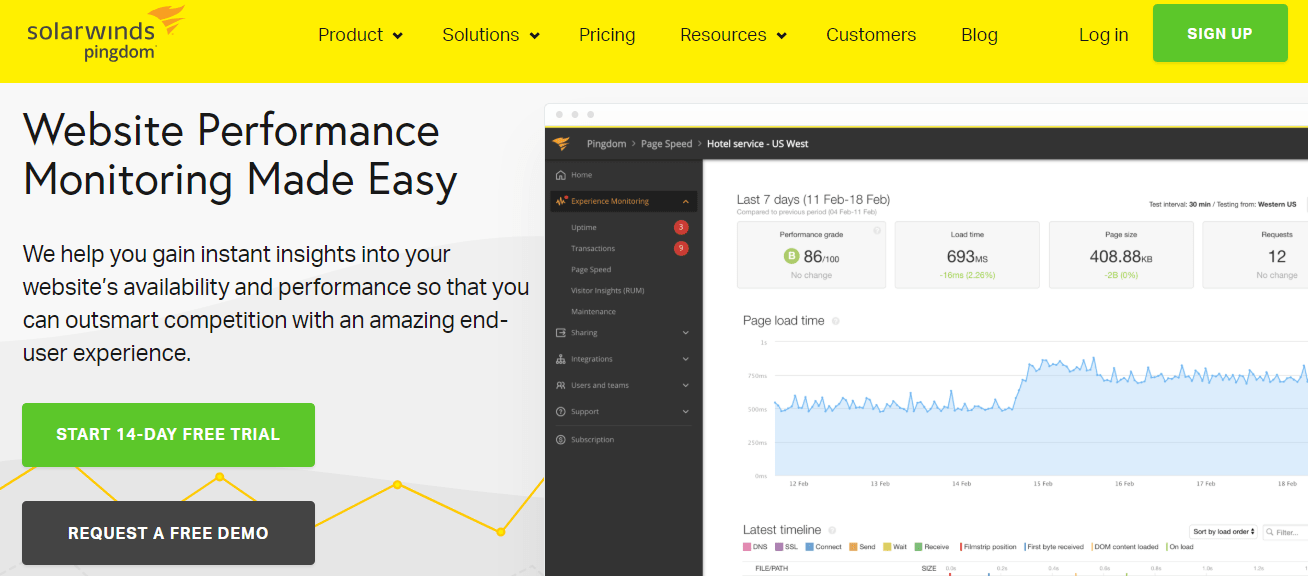The height and width of the screenshot is (576, 1308).
Task: Click the Last 7 days date heading
Action: click(813, 200)
